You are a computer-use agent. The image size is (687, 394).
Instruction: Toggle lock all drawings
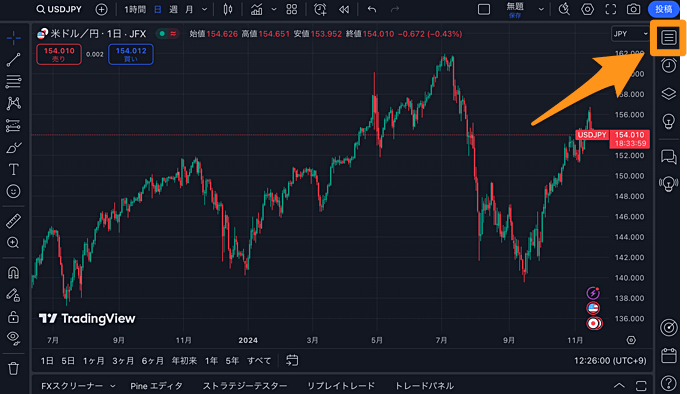[14, 316]
